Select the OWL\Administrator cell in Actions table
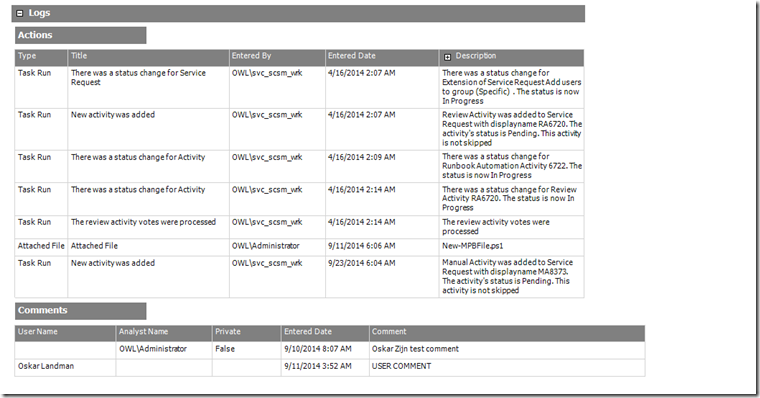Image resolution: width=760 pixels, height=398 pixels. click(277, 247)
